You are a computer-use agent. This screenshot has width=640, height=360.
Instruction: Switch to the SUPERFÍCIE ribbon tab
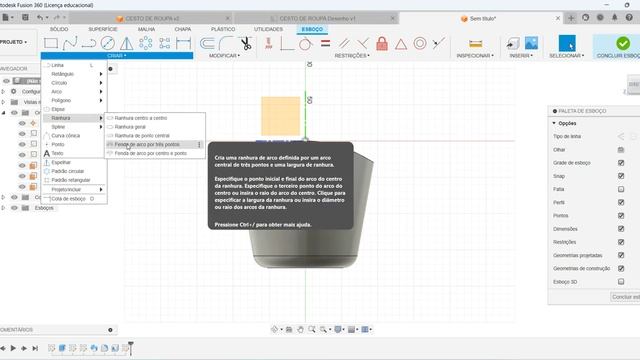(103, 29)
